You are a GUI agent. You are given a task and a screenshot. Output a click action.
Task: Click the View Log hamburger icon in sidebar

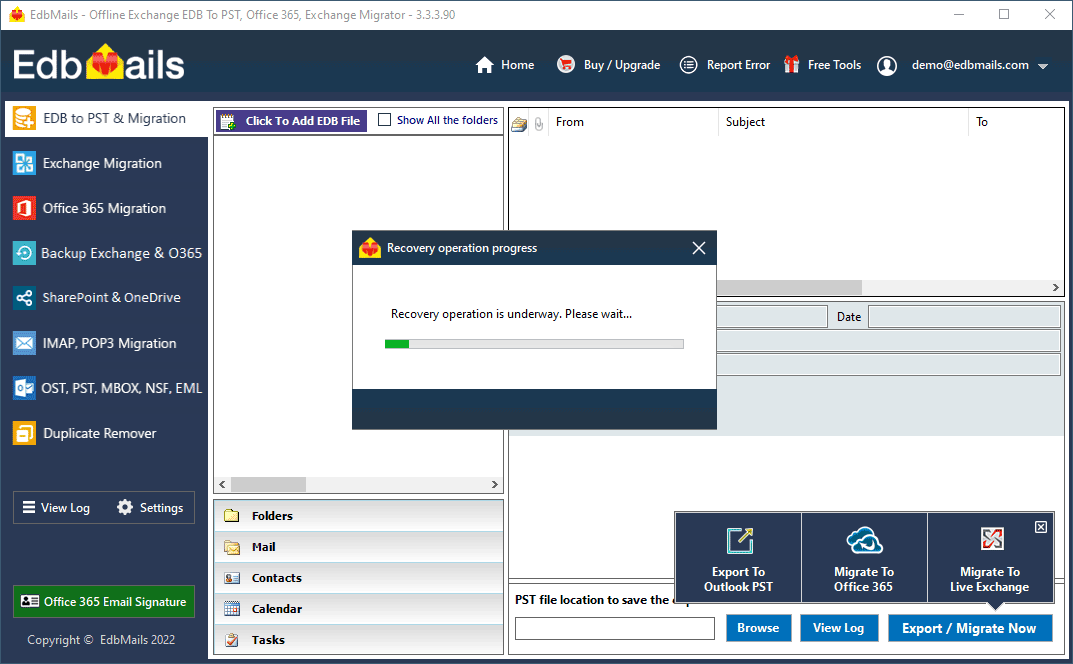pos(29,507)
